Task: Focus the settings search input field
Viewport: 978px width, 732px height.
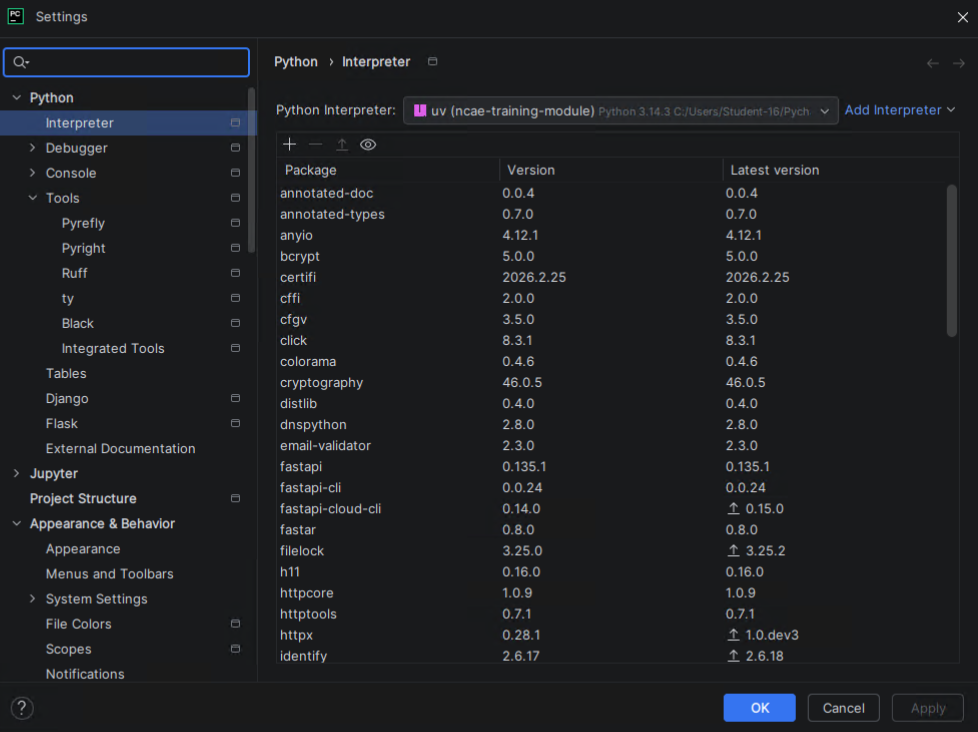Action: coord(127,62)
